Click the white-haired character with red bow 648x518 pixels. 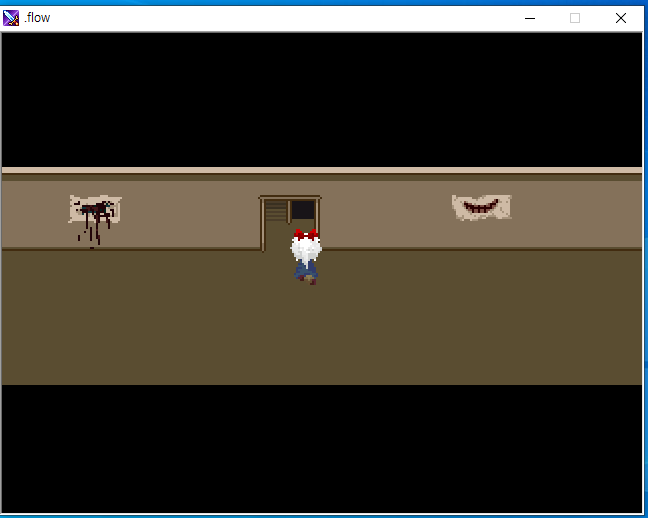click(306, 257)
